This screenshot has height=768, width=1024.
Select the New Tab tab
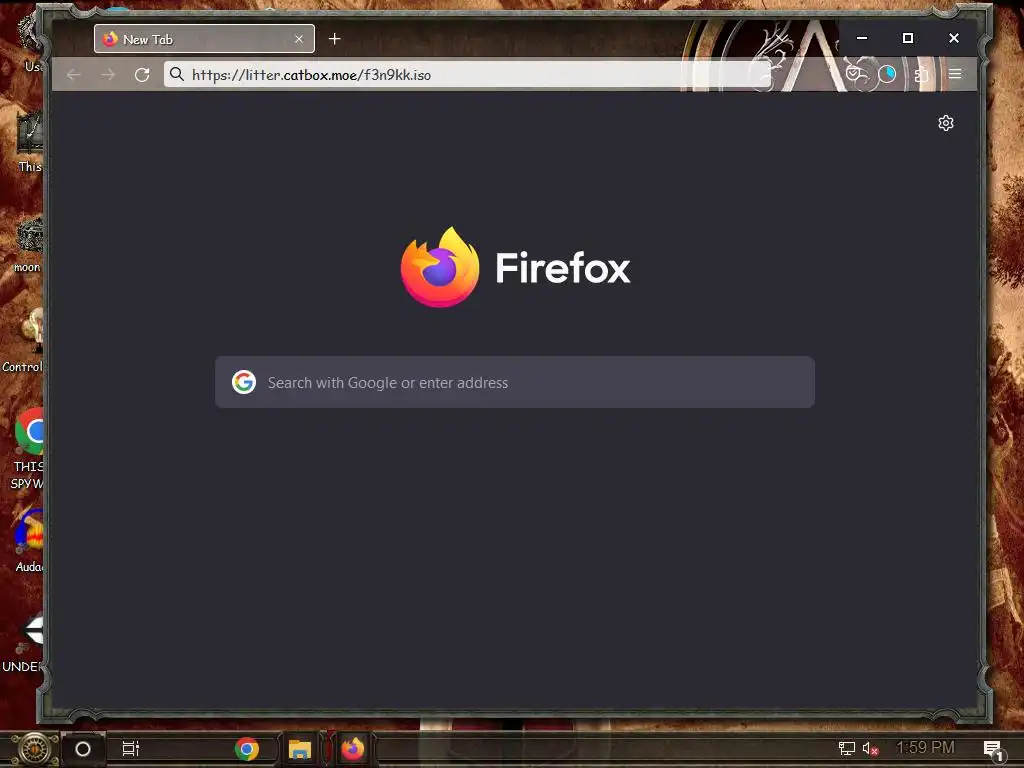tap(204, 39)
